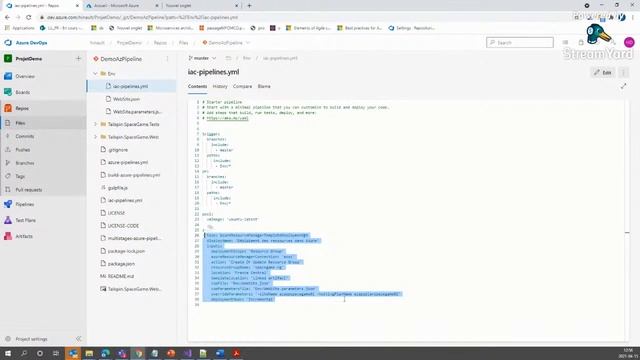Go back in browser history
This screenshot has width=640, height=360.
(7, 17)
